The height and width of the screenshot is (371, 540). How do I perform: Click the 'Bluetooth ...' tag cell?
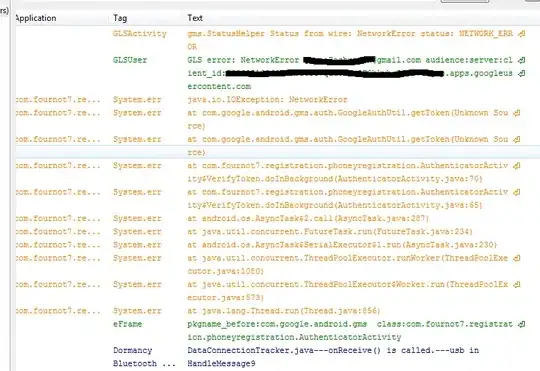[144, 364]
